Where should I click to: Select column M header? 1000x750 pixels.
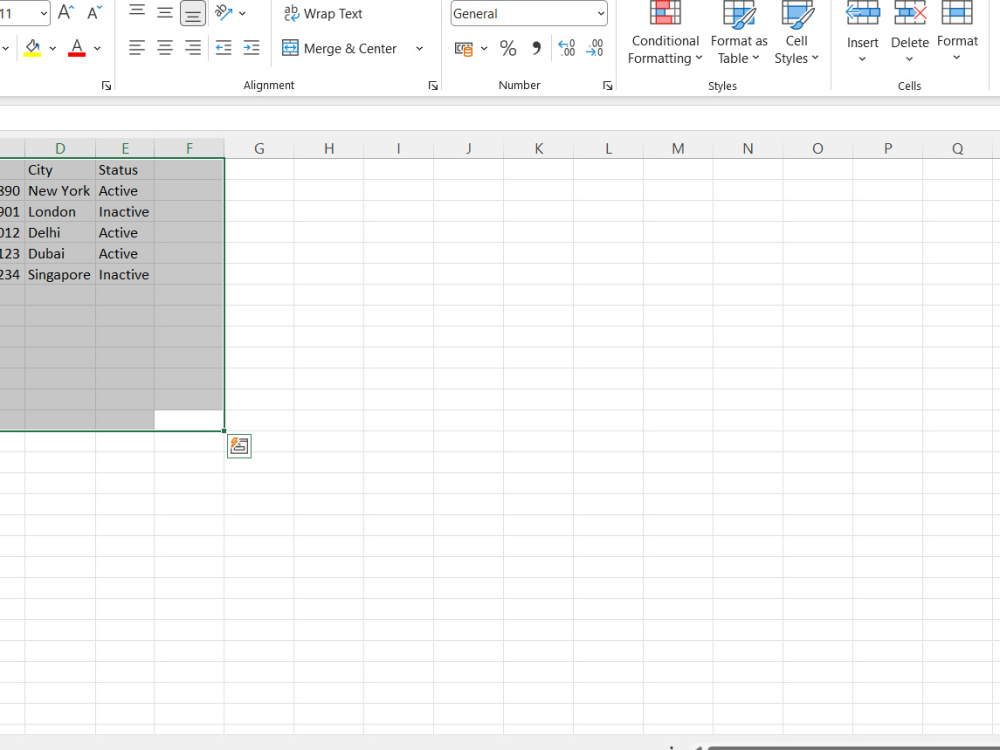678,149
